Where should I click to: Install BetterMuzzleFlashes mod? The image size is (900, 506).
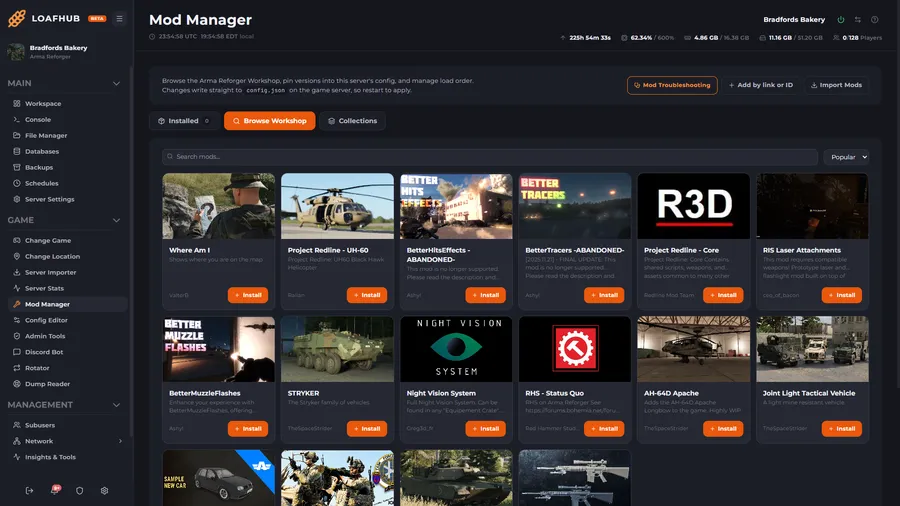[248, 429]
